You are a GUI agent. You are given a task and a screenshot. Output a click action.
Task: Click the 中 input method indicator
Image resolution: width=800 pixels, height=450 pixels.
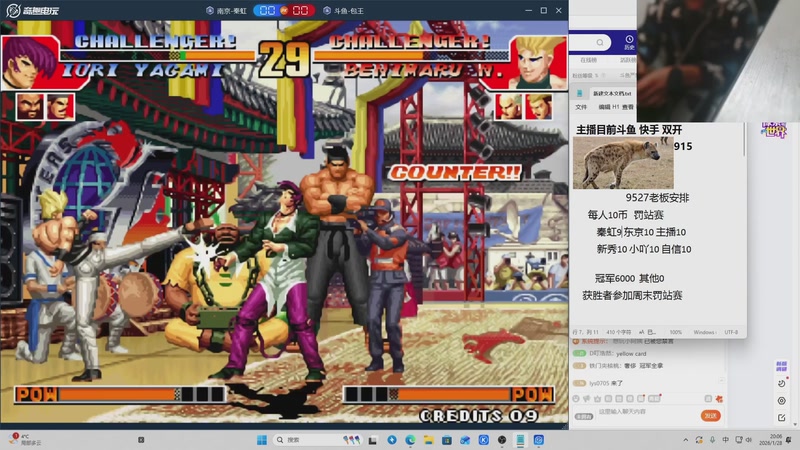coord(725,440)
